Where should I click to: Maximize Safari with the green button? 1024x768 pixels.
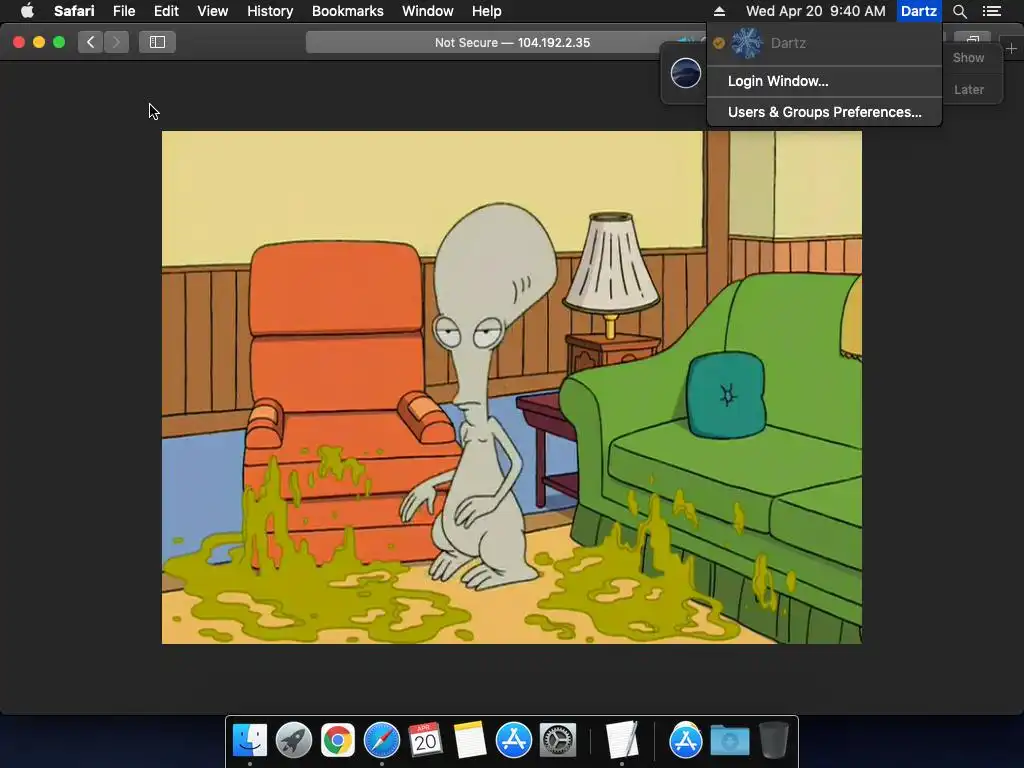click(x=59, y=42)
